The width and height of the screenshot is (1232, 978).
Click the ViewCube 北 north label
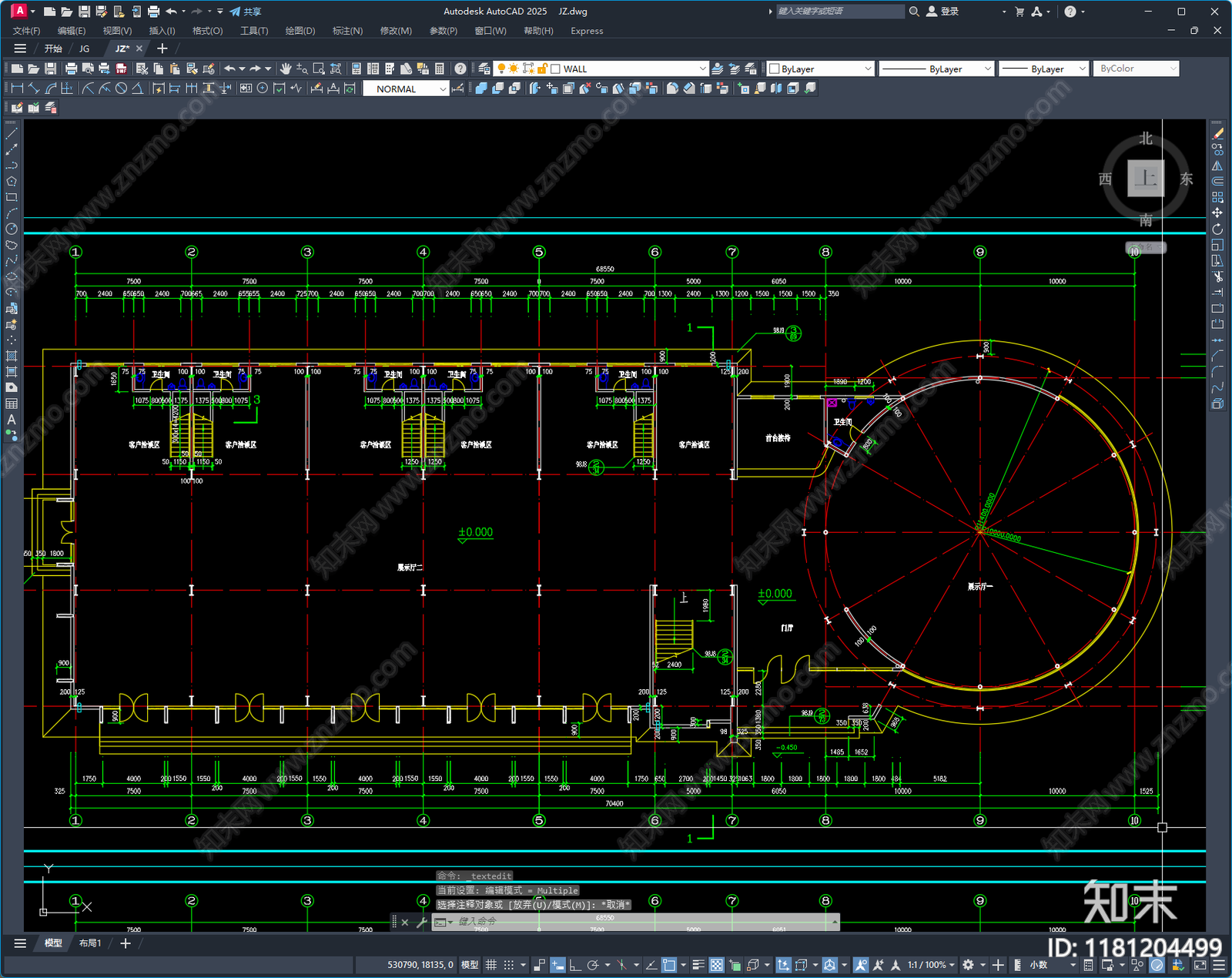1146,139
